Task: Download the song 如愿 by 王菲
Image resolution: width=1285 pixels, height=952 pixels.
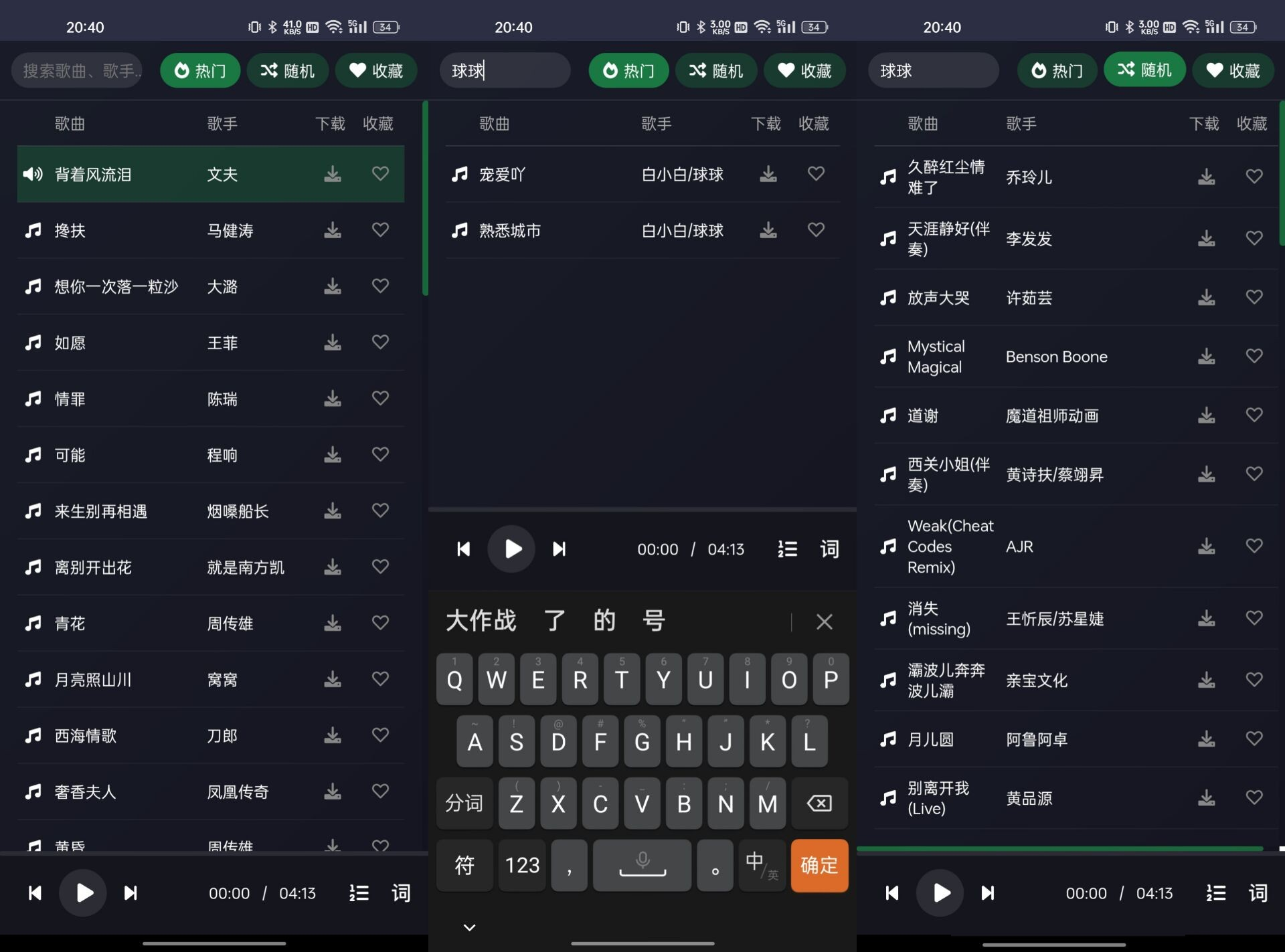Action: [x=333, y=343]
